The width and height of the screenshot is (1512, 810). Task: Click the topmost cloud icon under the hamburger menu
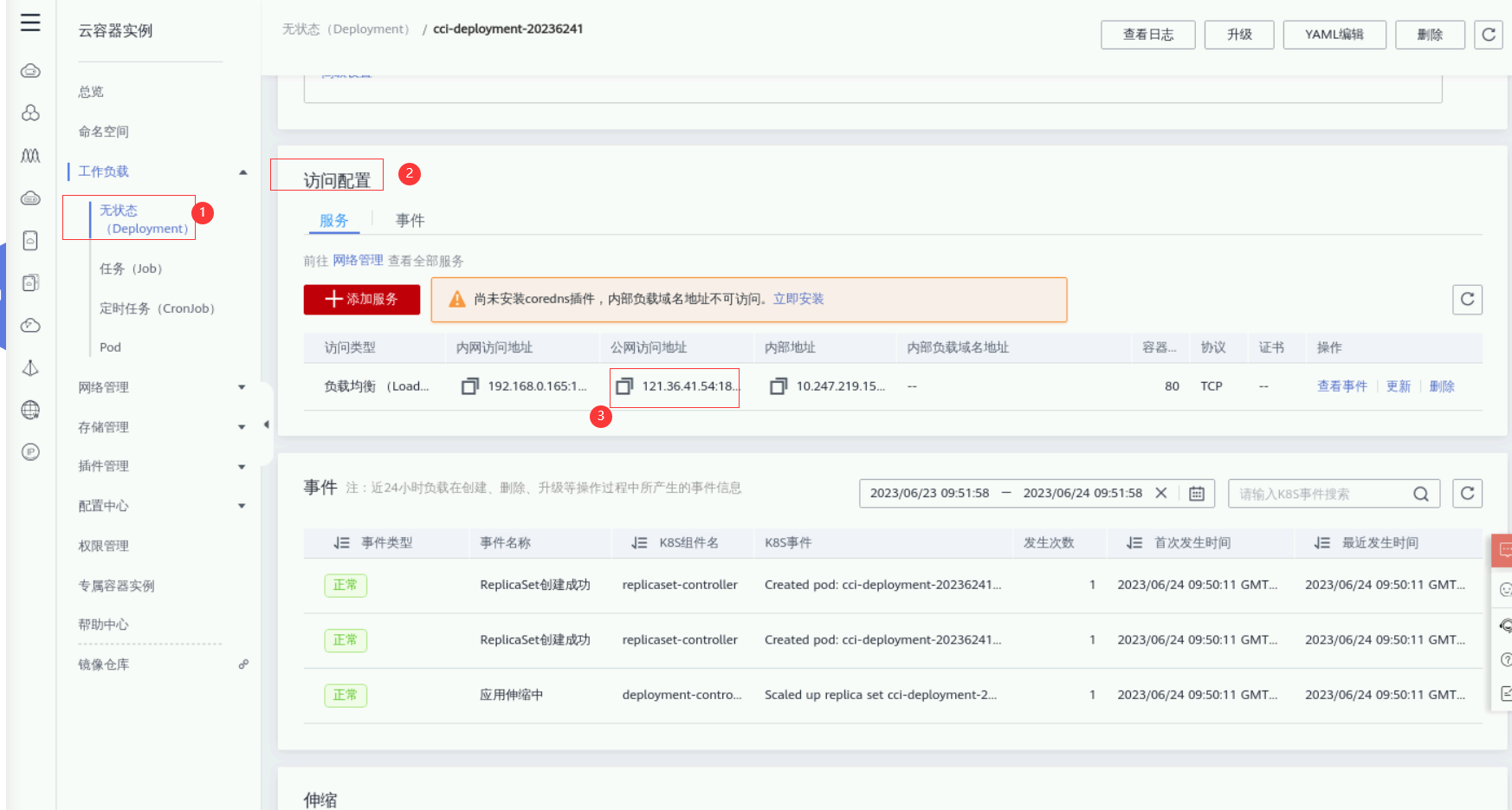click(30, 71)
